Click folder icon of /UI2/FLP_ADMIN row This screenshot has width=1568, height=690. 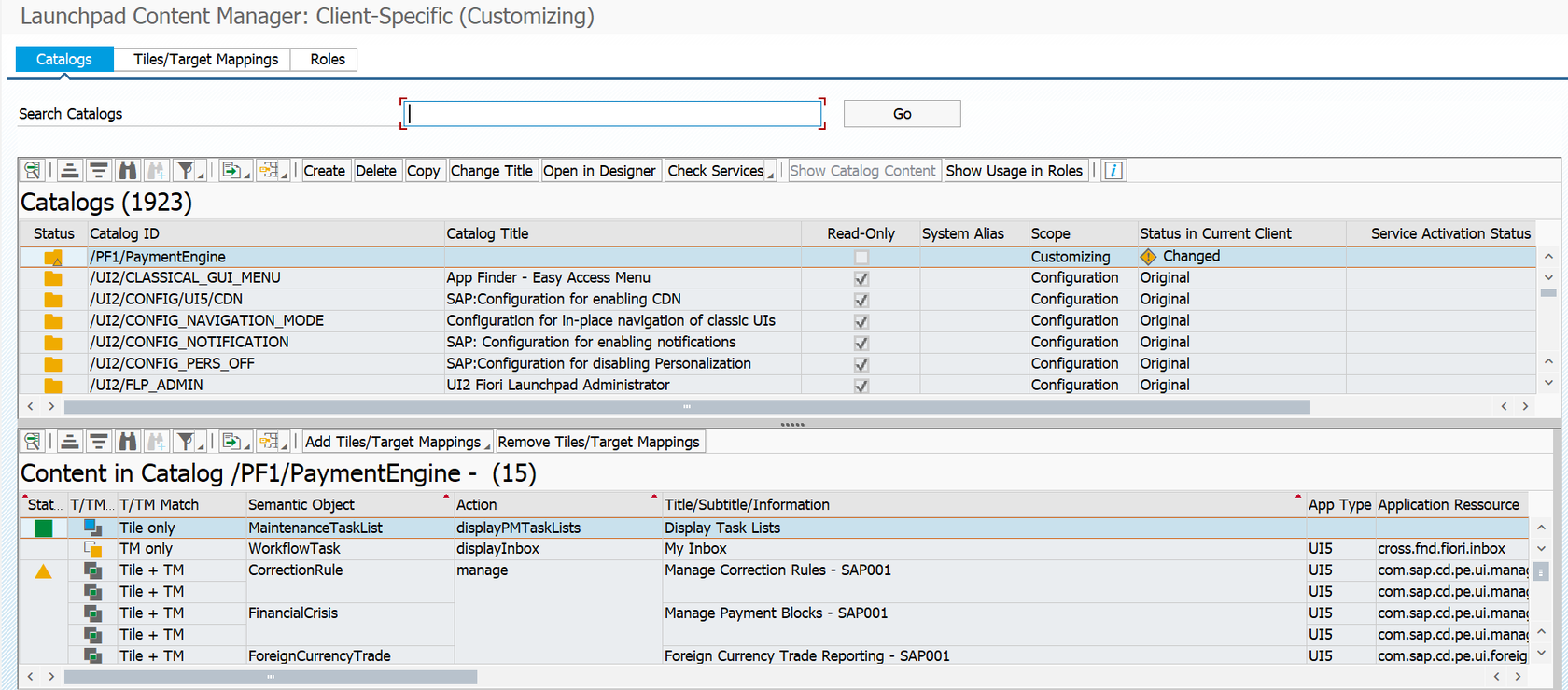(x=53, y=386)
